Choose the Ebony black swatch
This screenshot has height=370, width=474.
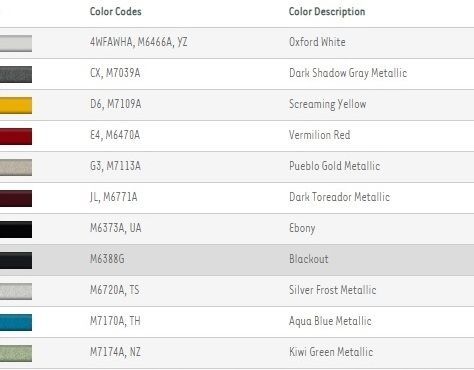click(16, 229)
